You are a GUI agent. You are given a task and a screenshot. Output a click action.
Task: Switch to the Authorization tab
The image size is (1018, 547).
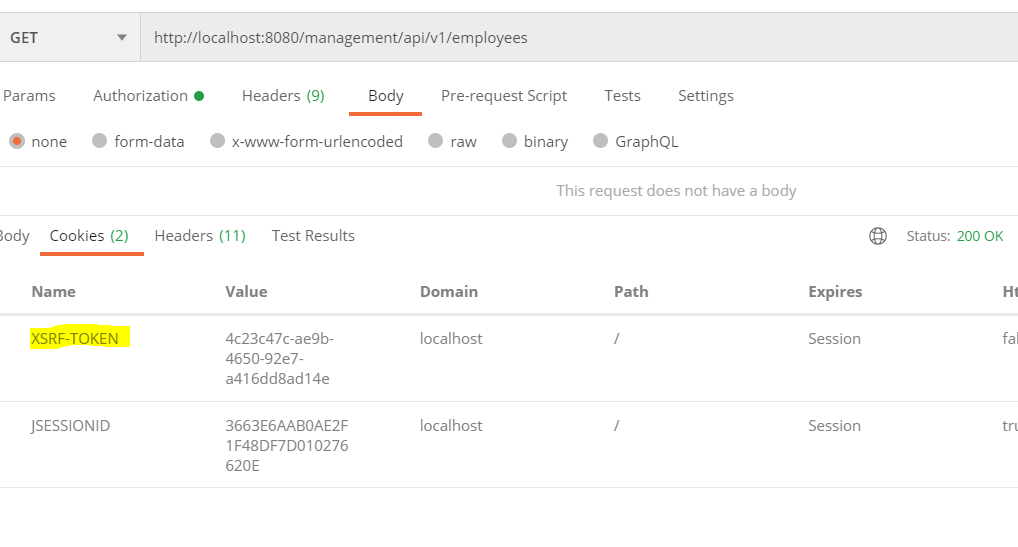tap(147, 96)
